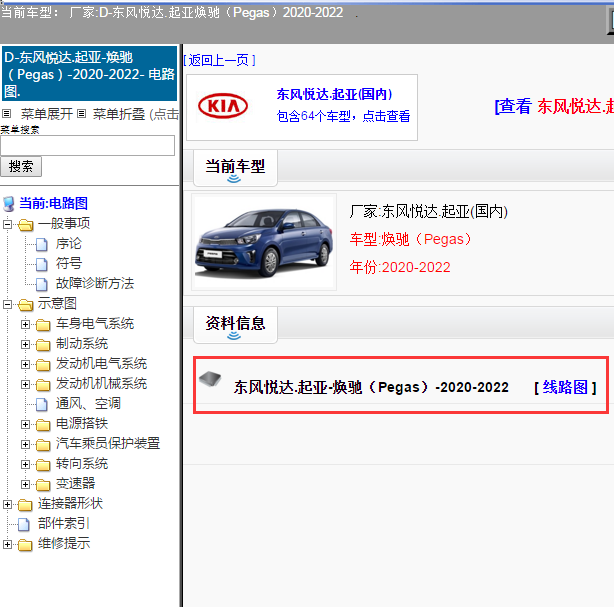This screenshot has height=607, width=614.
Task: Click the 年份:2020-2022 text
Action: tap(400, 267)
